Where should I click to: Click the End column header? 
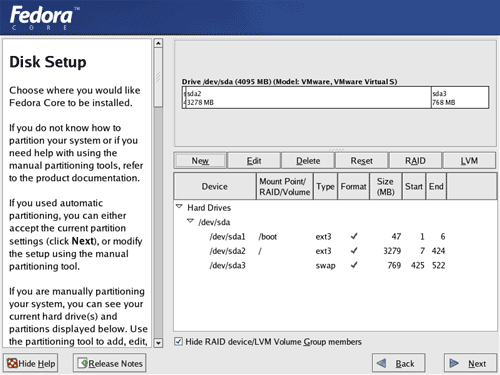[436, 186]
